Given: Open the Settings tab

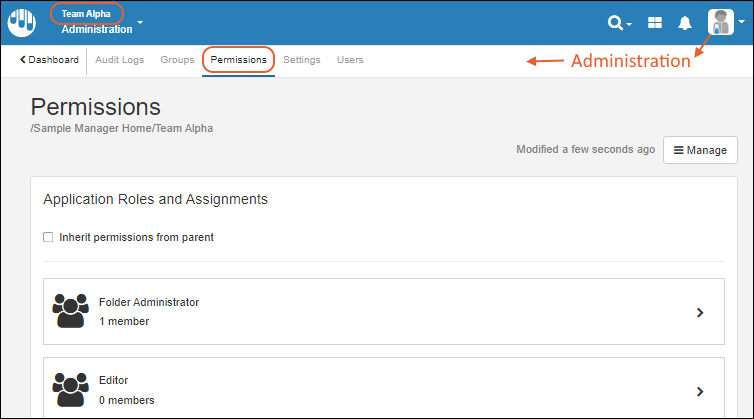Looking at the screenshot, I should (301, 60).
